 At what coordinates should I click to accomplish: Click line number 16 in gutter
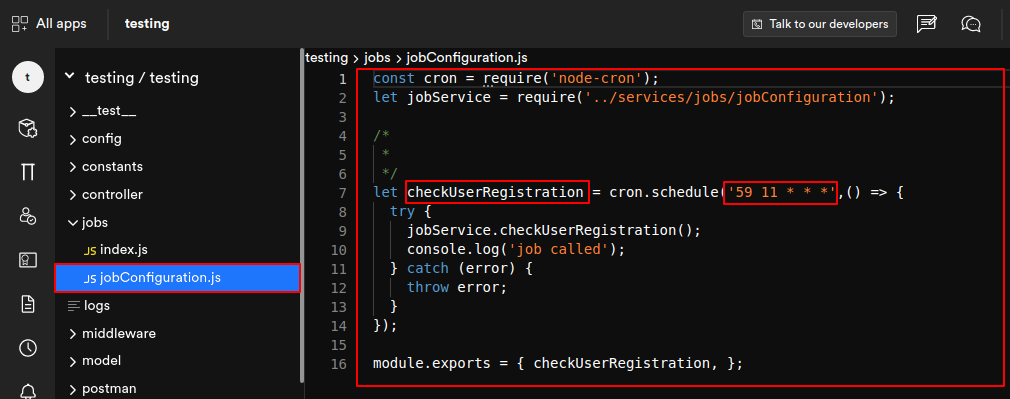(339, 363)
